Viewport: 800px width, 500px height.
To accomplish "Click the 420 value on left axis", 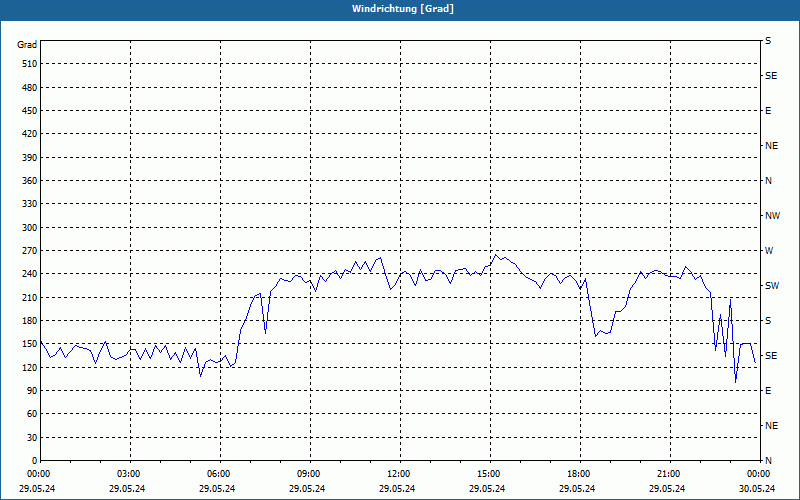I will (30, 134).
